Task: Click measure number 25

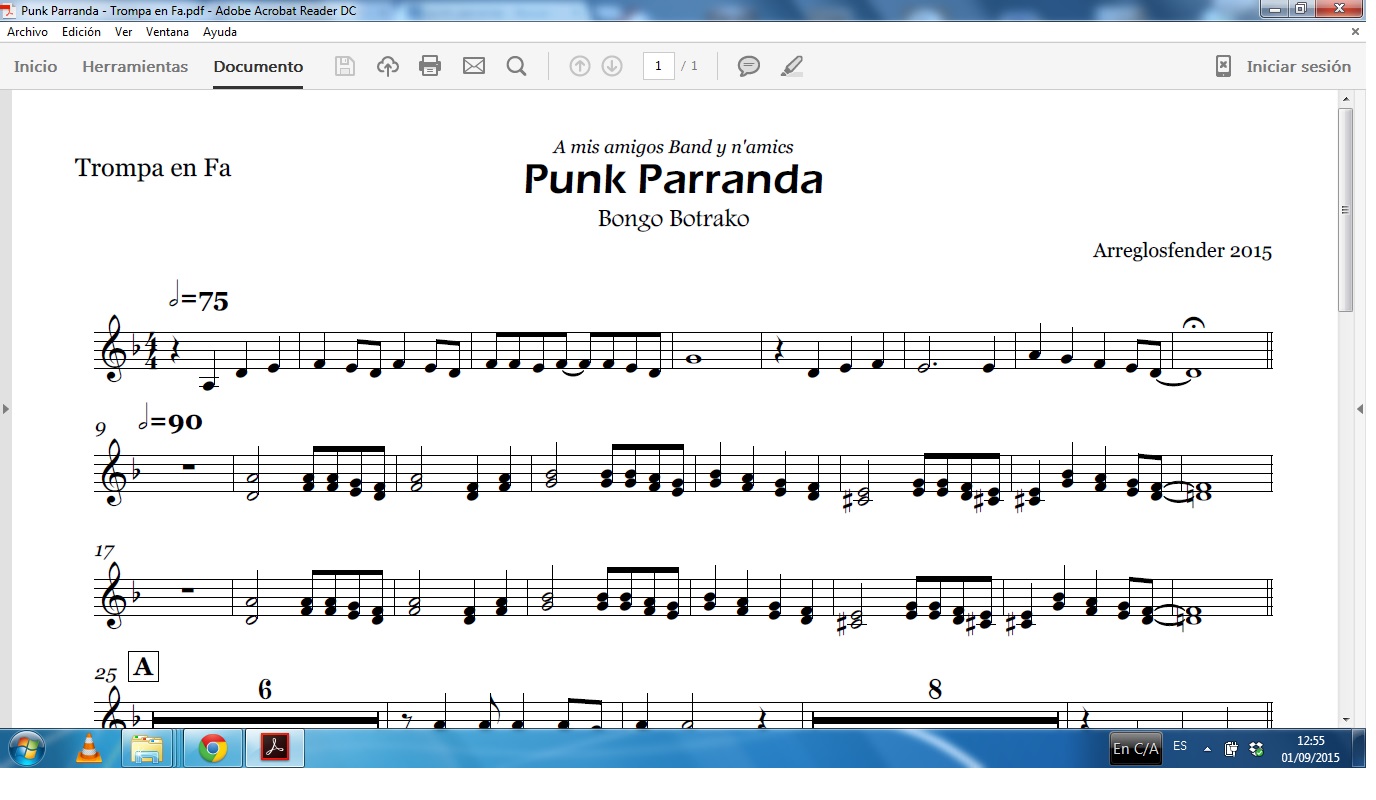Action: 105,674
